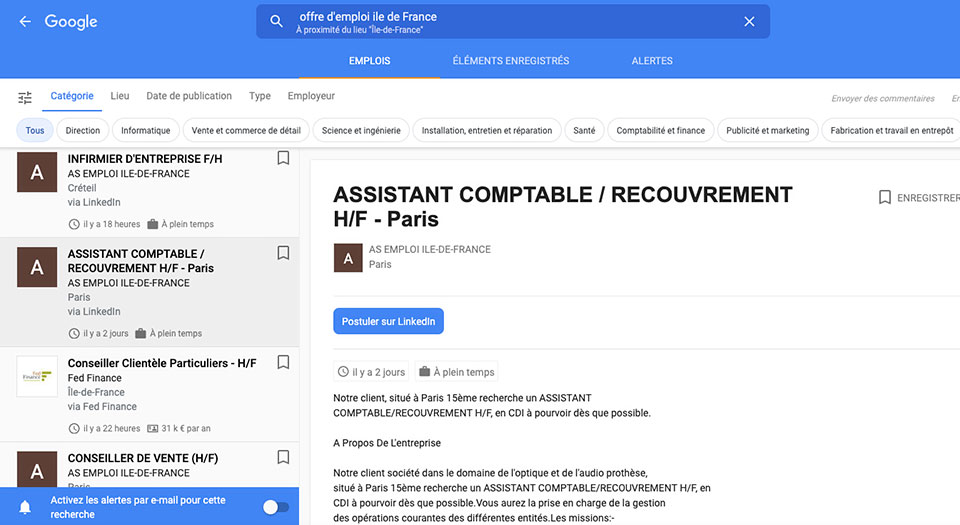Enable email alerts toggle switch
The height and width of the screenshot is (525, 960).
click(275, 507)
